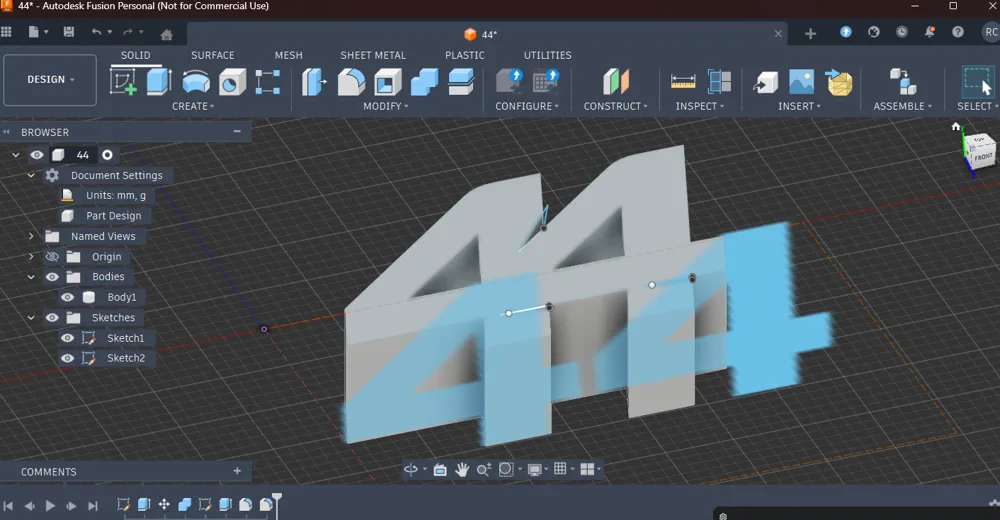Hide Body1 using its eye icon
The image size is (1000, 520).
click(68, 297)
